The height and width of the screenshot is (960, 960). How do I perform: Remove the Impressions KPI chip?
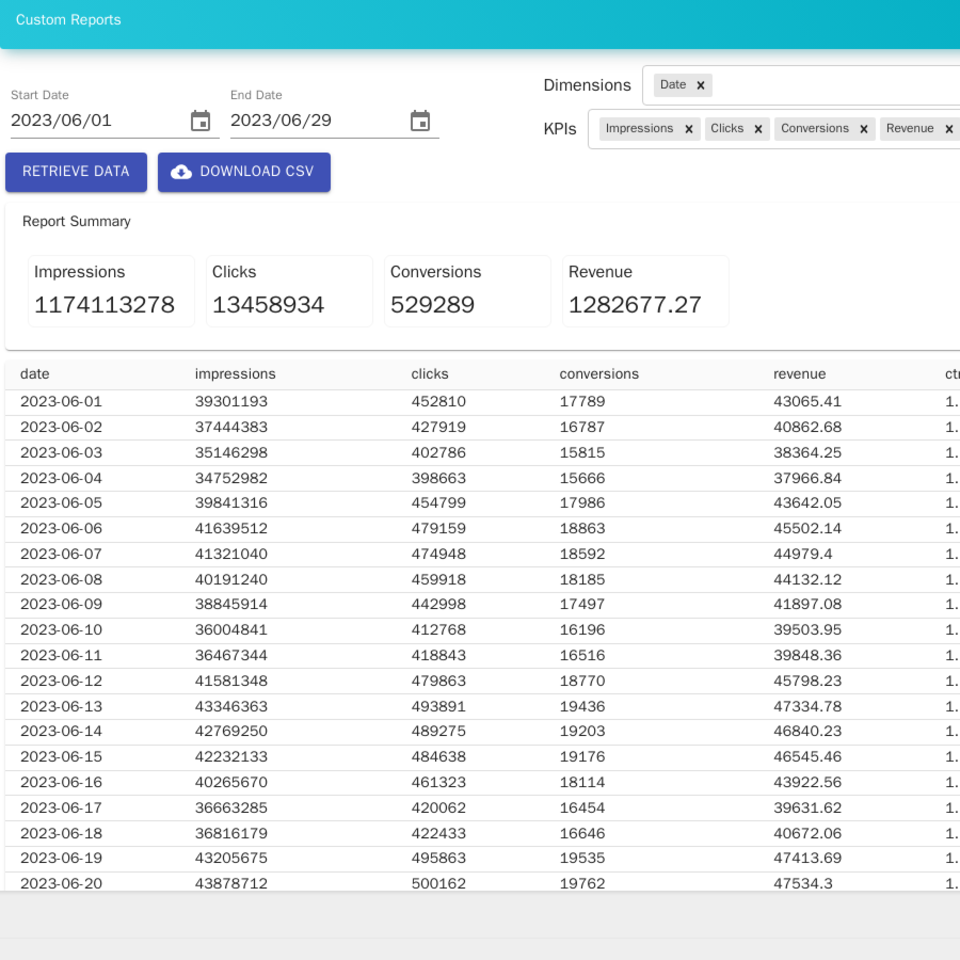689,129
